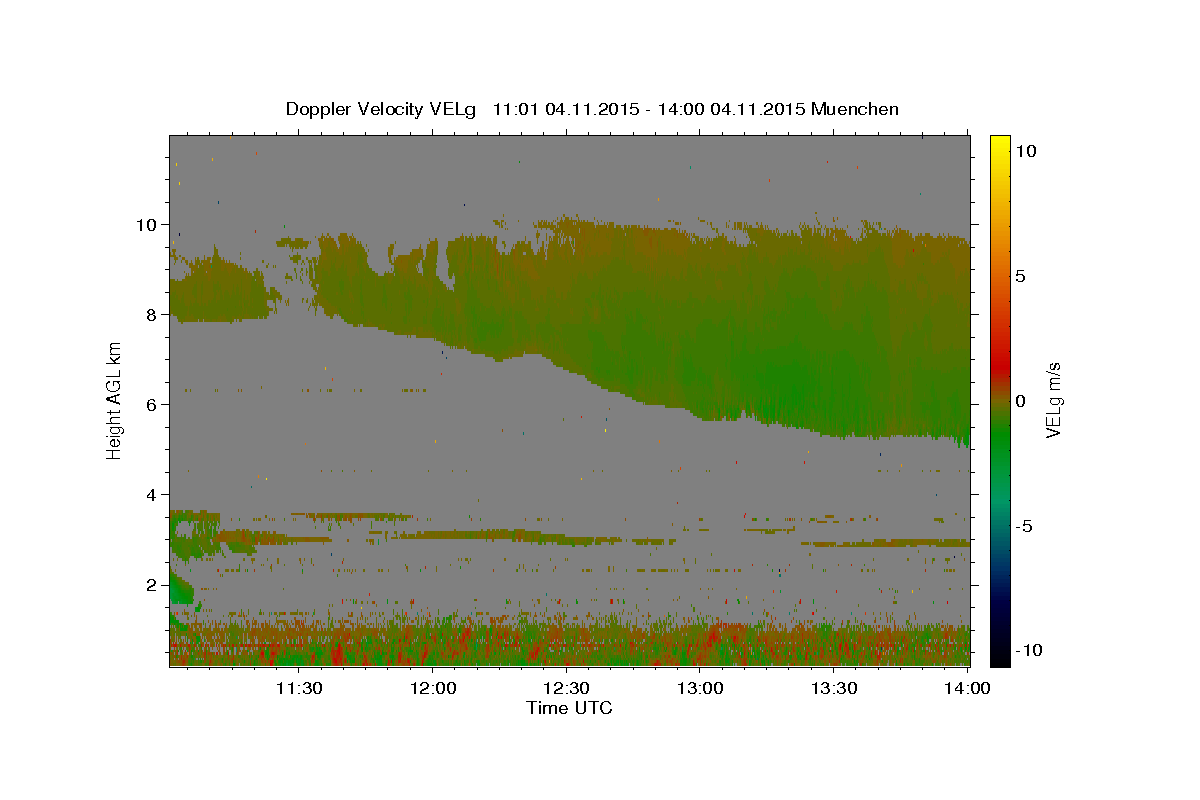Click the height label '6' on the y-axis

coord(151,405)
